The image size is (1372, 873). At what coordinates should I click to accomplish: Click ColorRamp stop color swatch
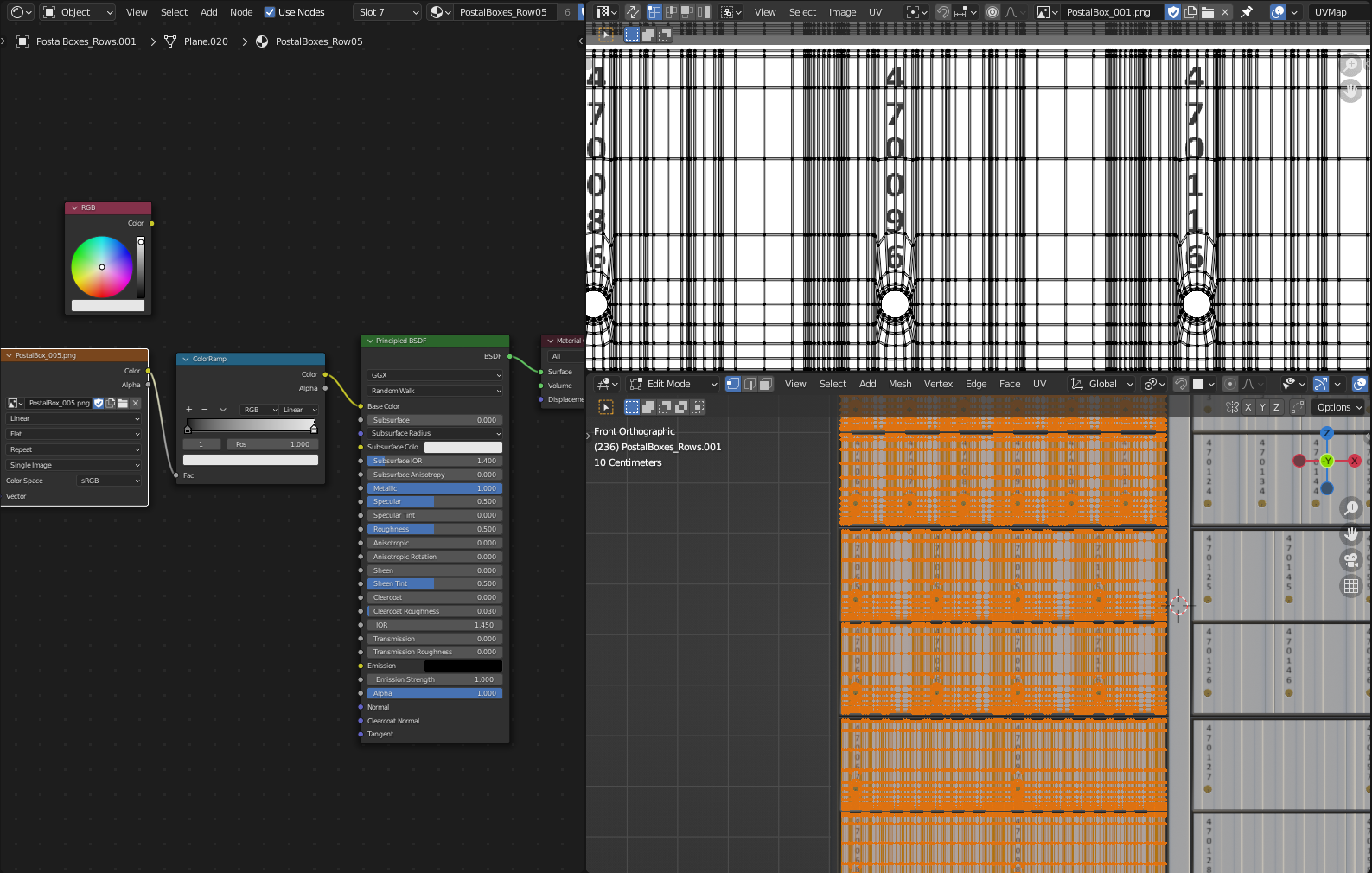(251, 460)
